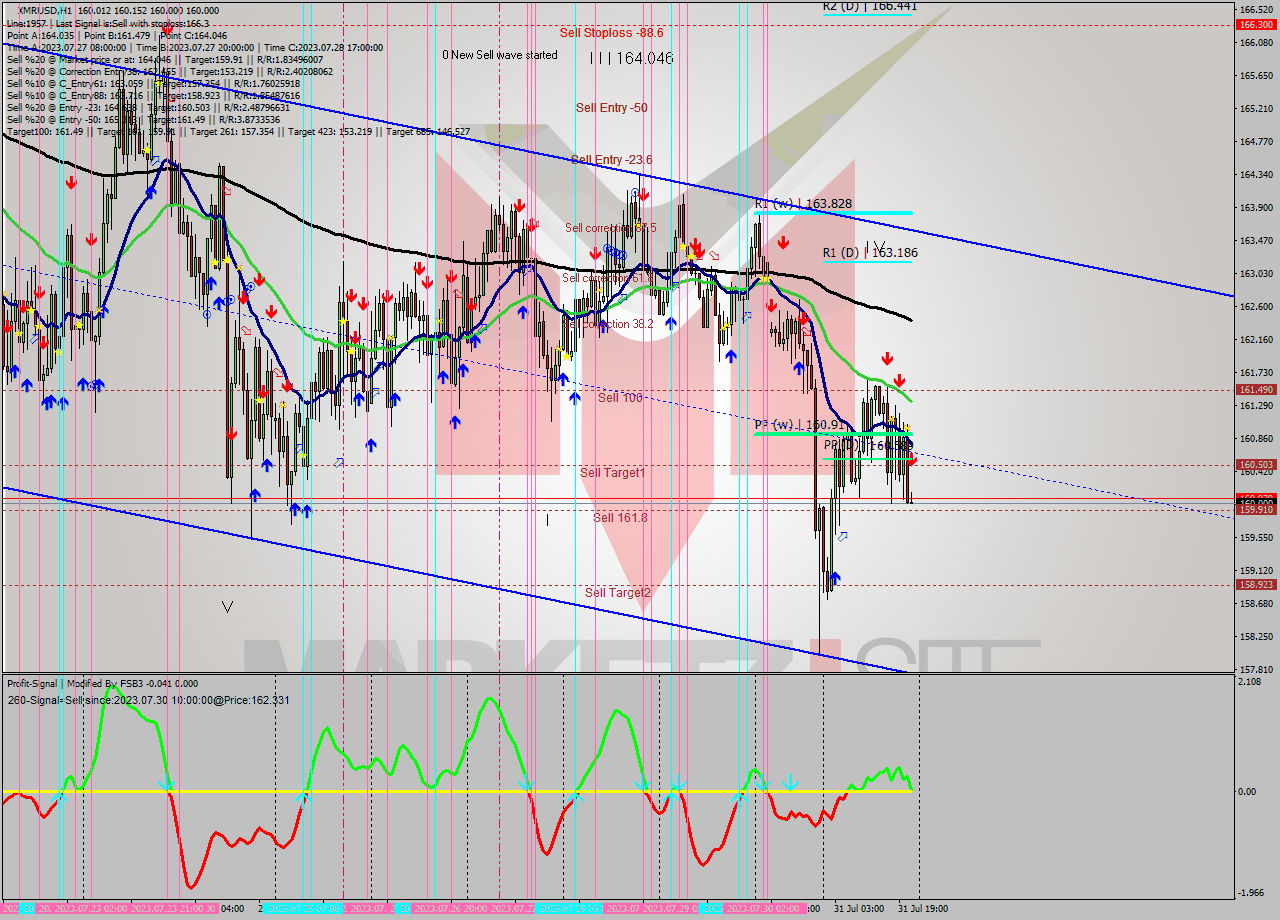This screenshot has width=1280, height=920.
Task: Click the 165.650 price axis value
Action: click(1254, 75)
